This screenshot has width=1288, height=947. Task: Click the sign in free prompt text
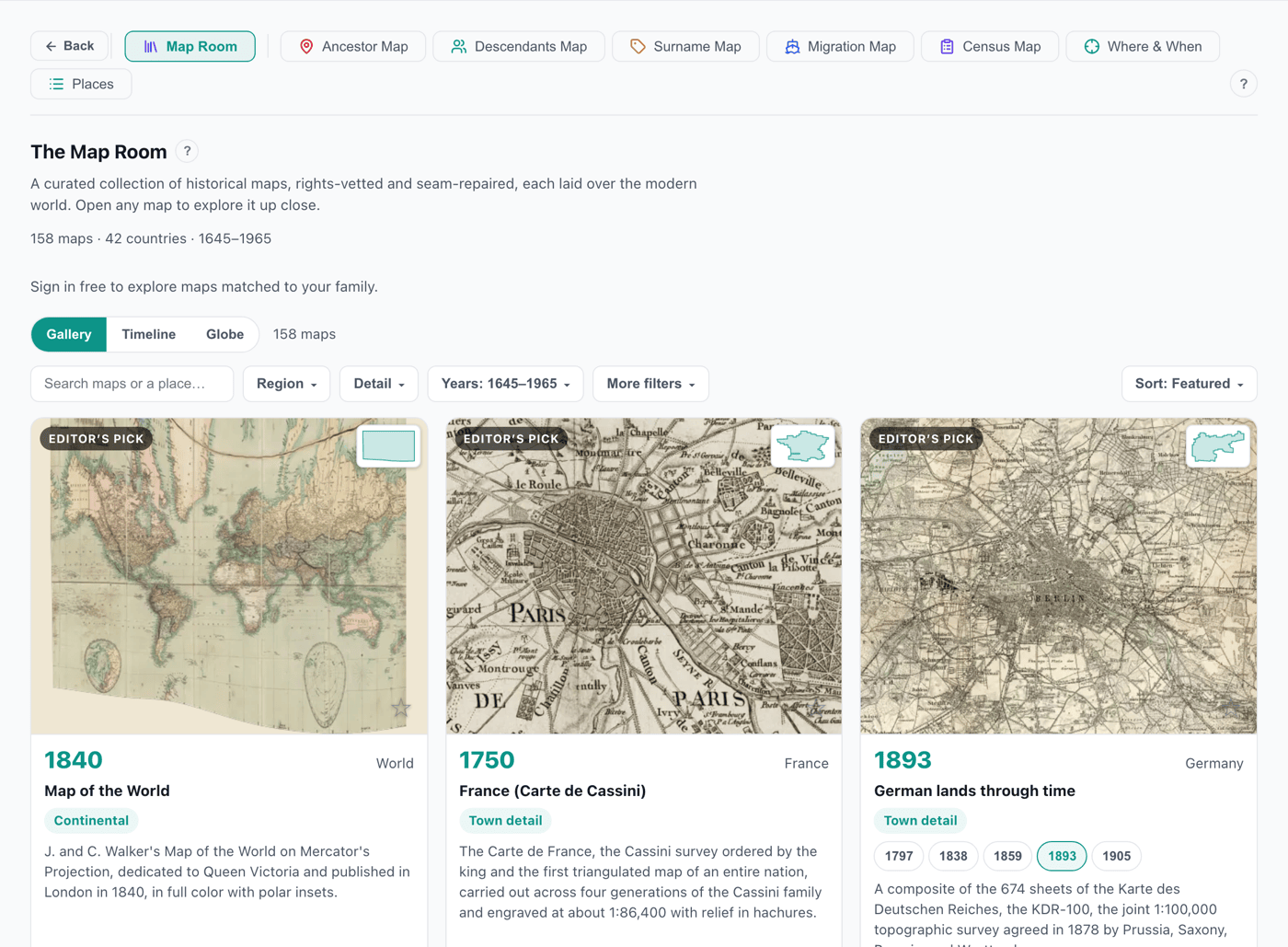[x=204, y=286]
